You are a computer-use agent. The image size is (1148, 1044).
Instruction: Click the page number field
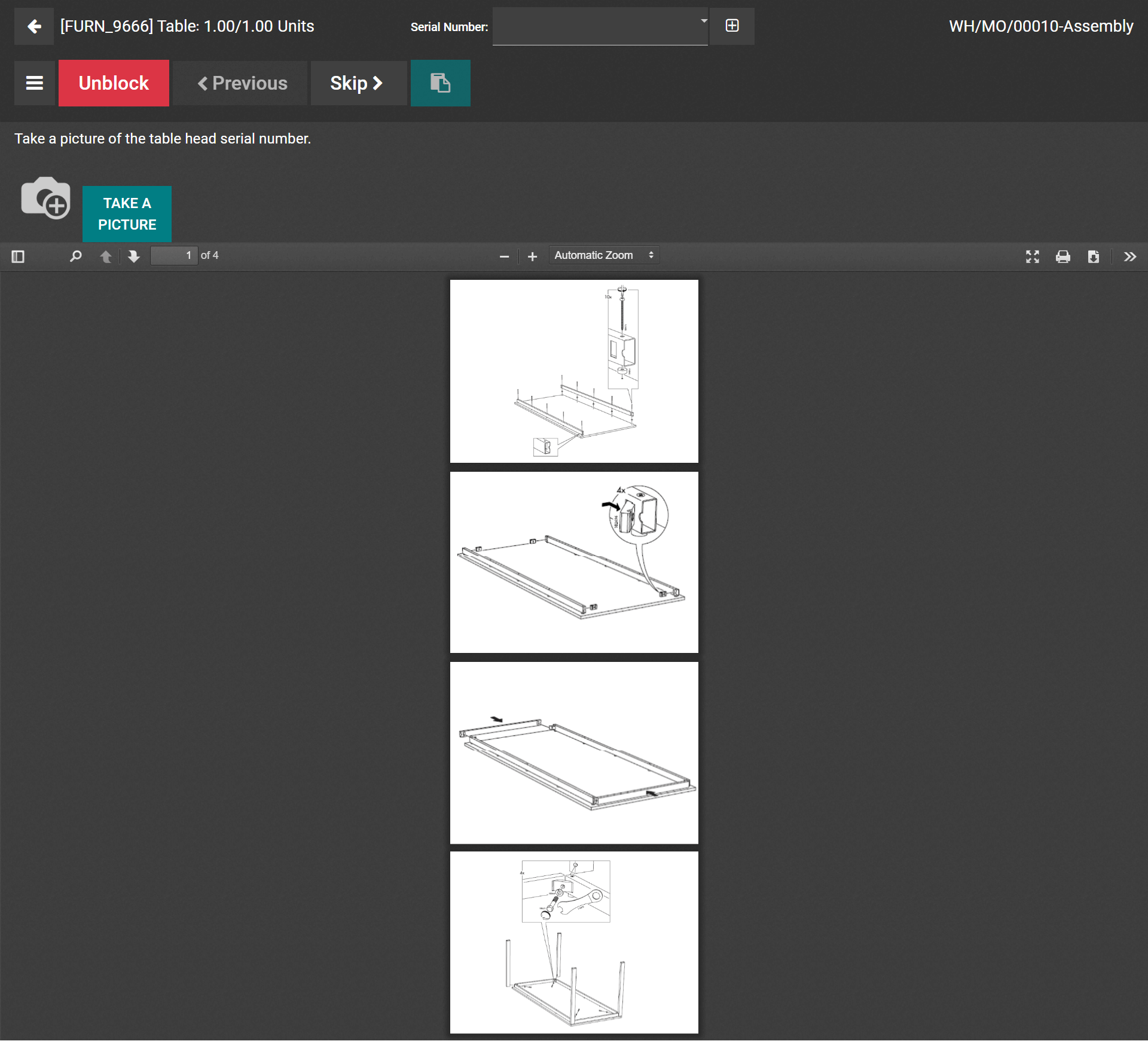(173, 256)
